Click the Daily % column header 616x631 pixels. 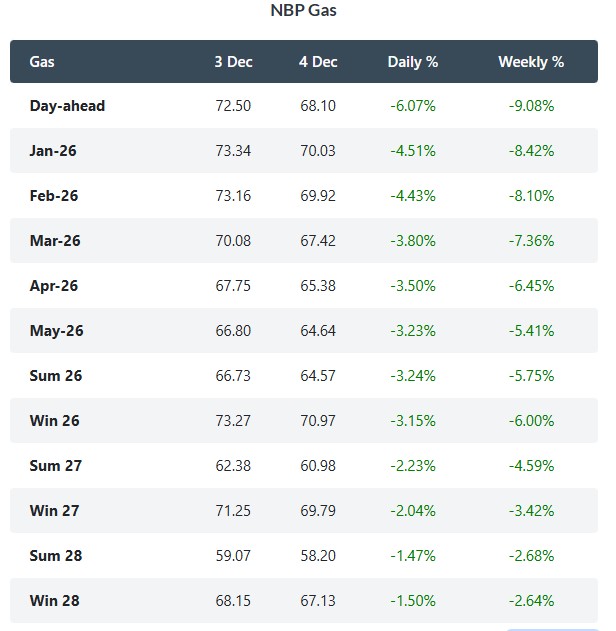[x=413, y=62]
